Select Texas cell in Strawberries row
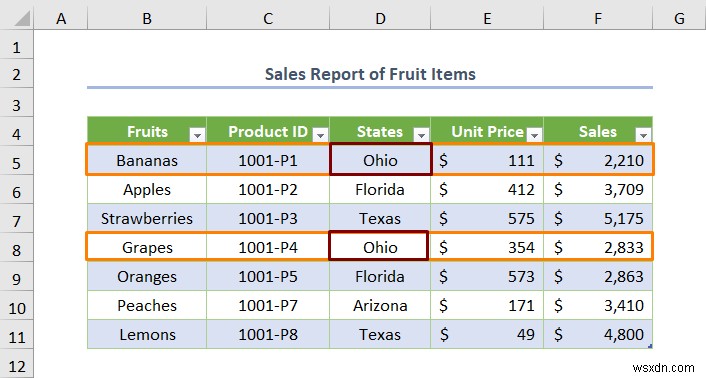This screenshot has height=378, width=706. click(x=380, y=218)
